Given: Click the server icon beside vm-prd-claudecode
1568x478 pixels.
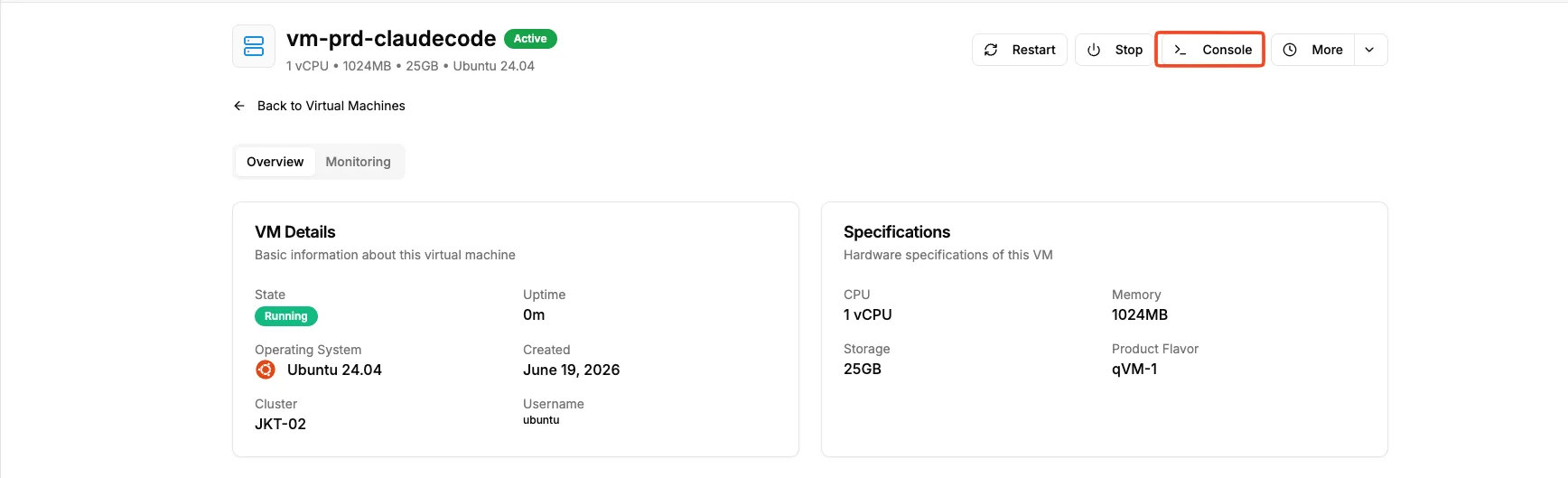Looking at the screenshot, I should tap(254, 46).
